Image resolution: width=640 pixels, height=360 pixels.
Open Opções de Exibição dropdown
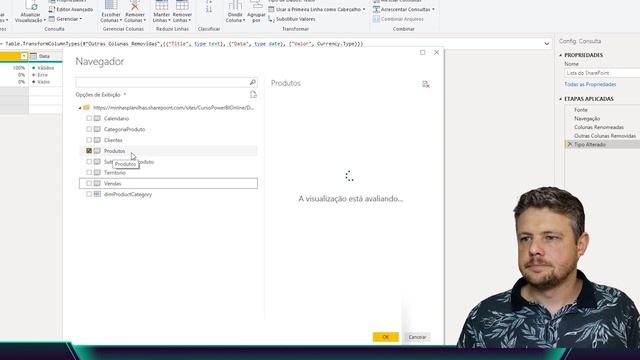[101, 95]
